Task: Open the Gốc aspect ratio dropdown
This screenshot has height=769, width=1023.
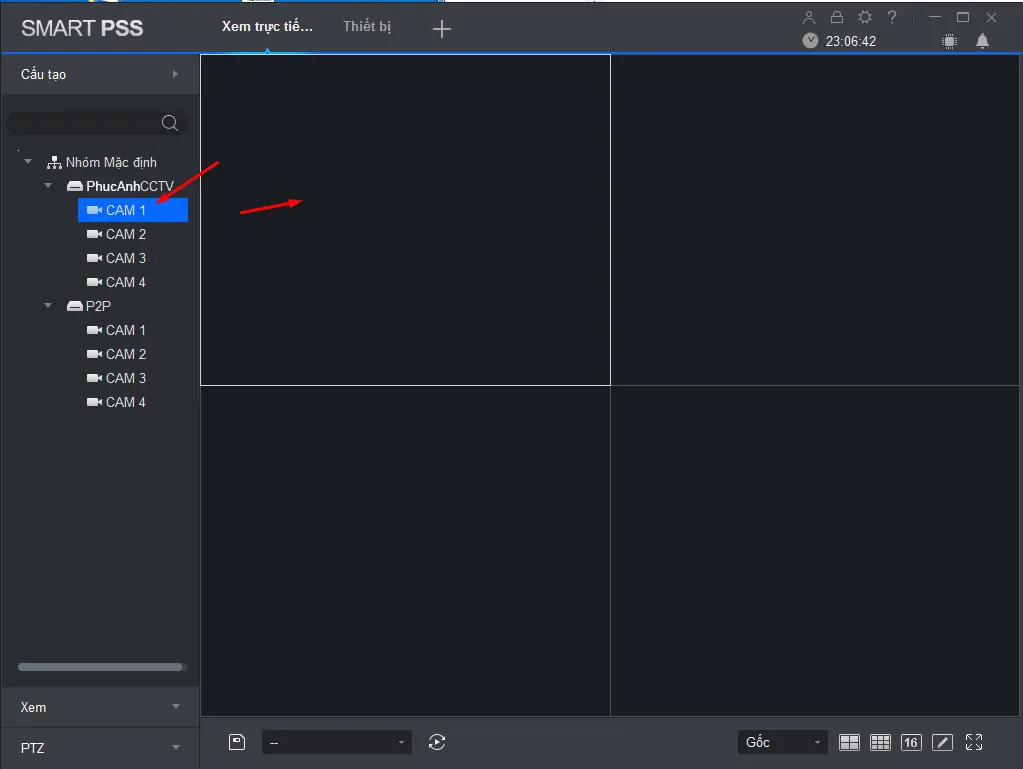Action: click(784, 742)
